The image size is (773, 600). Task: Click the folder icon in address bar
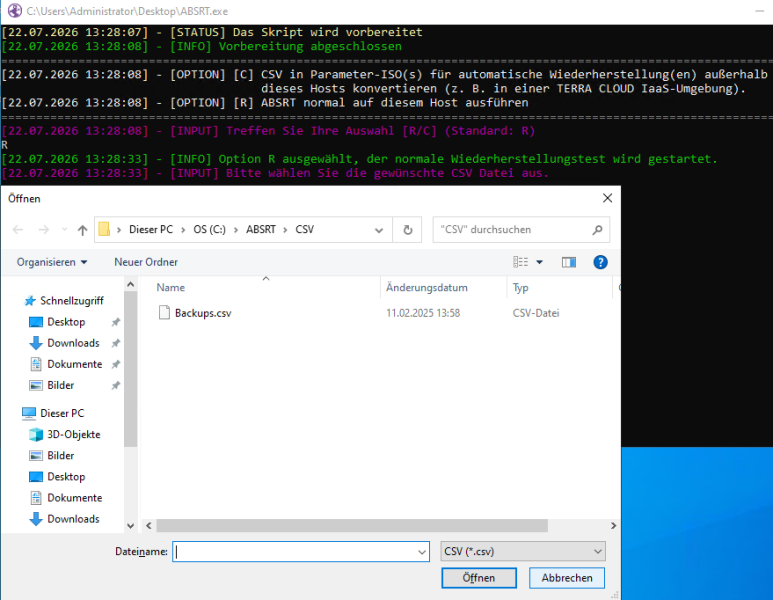pos(104,229)
